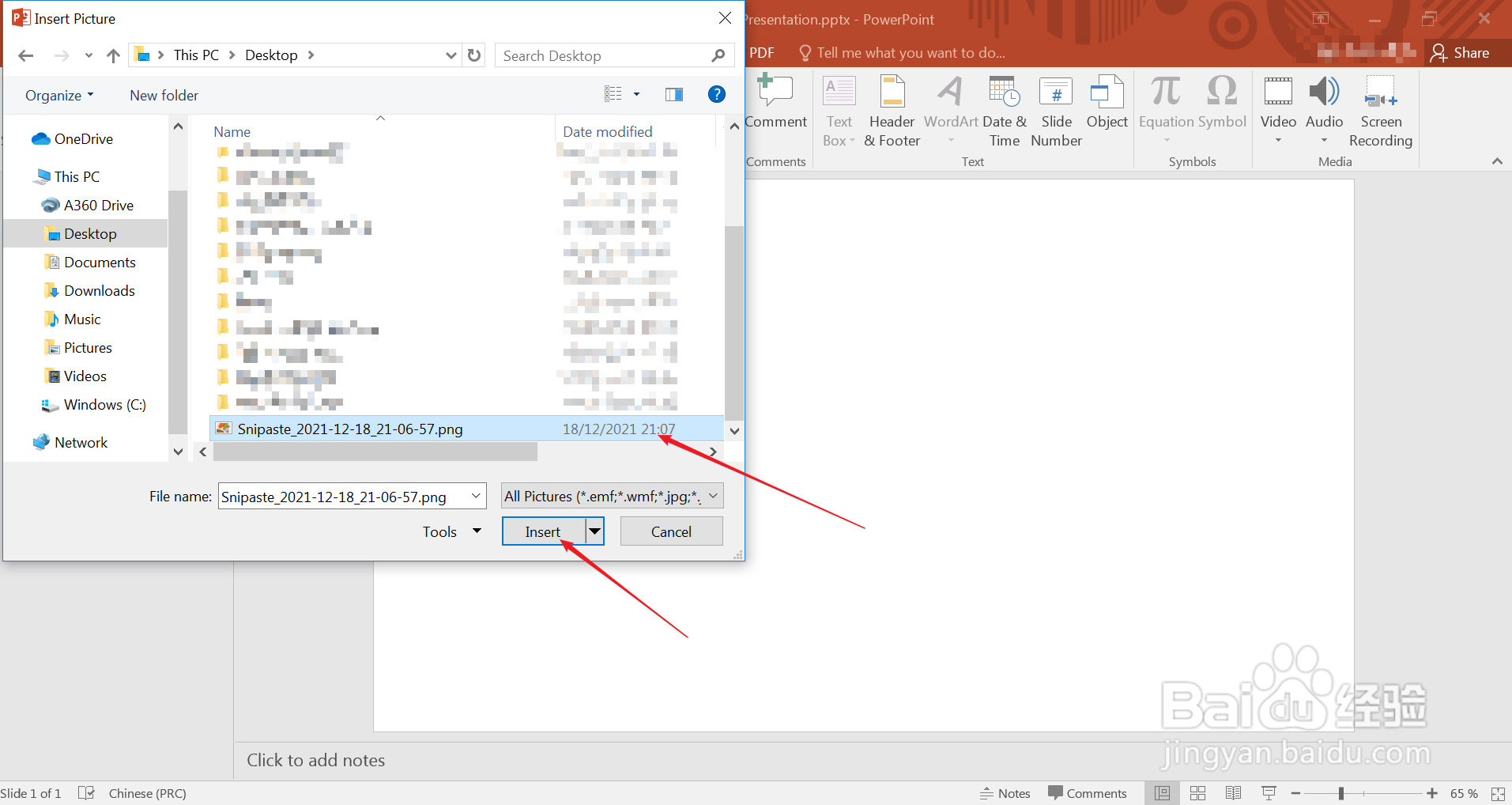The width and height of the screenshot is (1512, 805).
Task: Open the Symbol picker
Action: (1222, 103)
